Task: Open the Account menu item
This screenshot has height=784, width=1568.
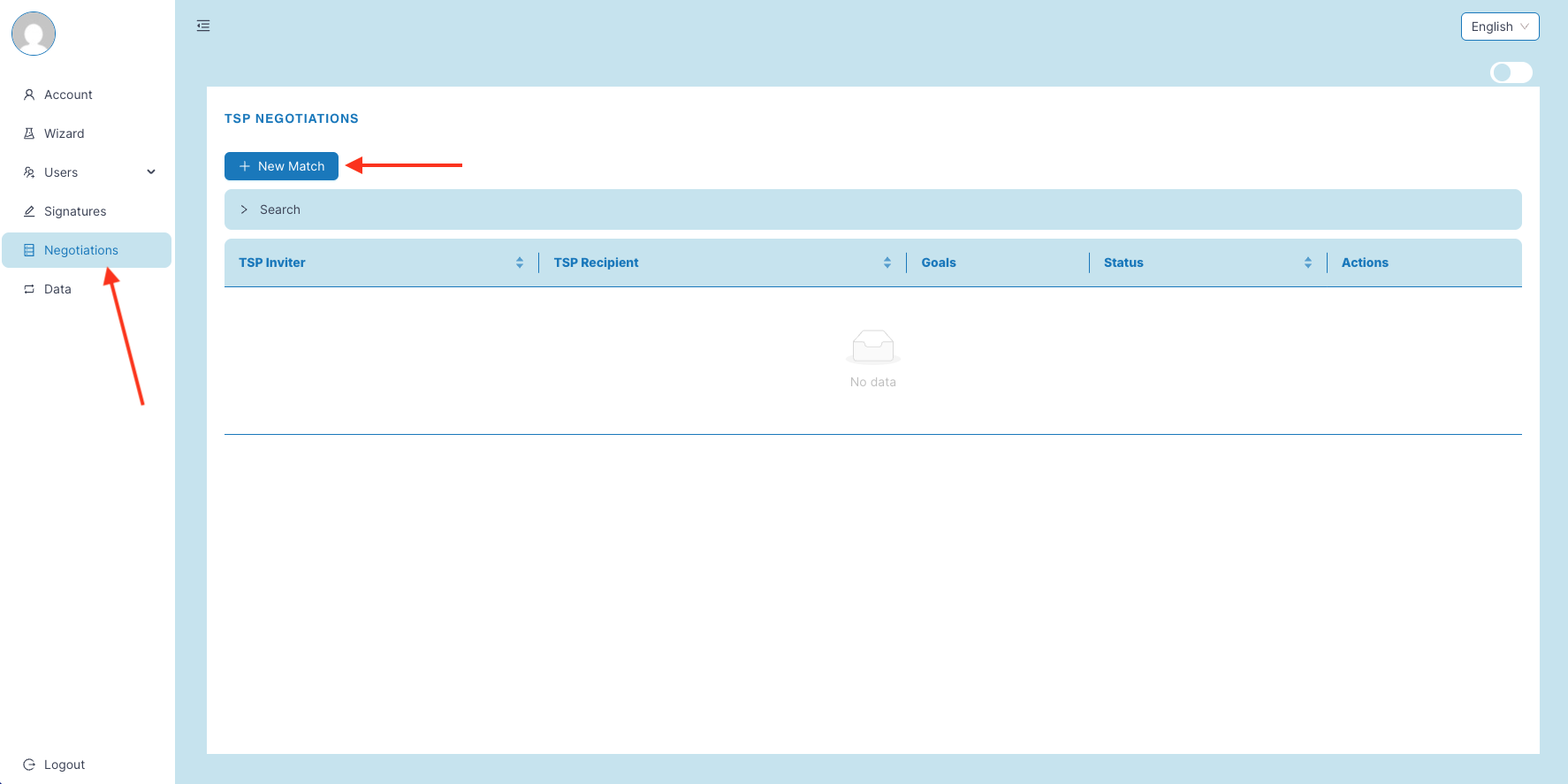Action: point(87,95)
